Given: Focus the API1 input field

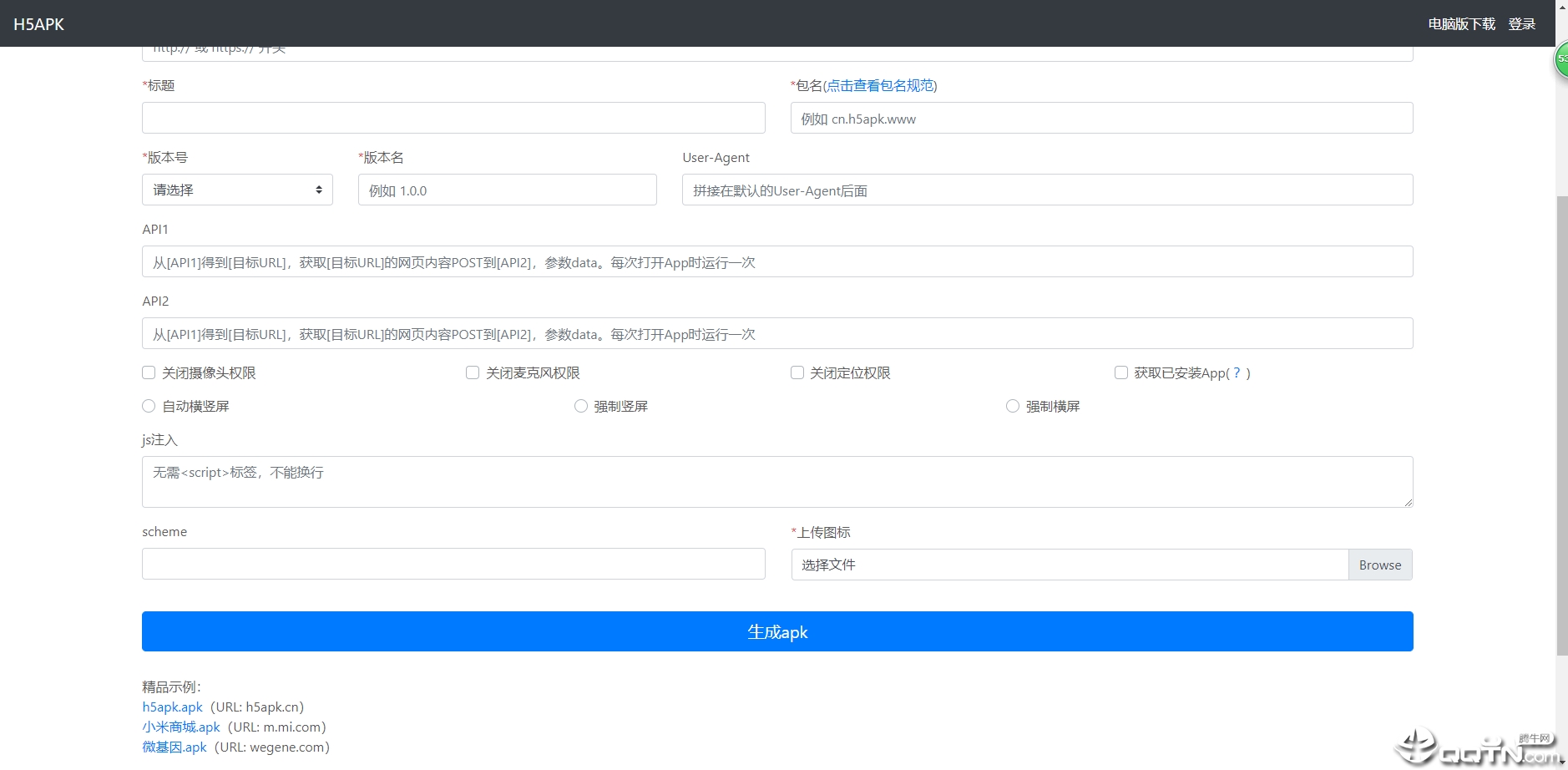Looking at the screenshot, I should click(x=777, y=261).
